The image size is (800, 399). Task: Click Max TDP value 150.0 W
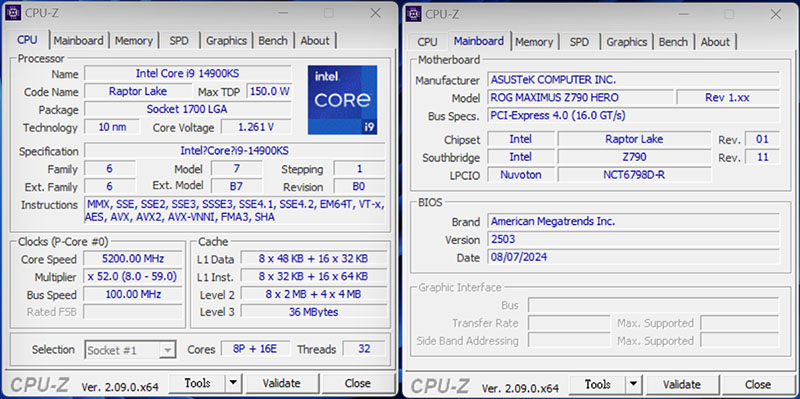pyautogui.click(x=269, y=91)
